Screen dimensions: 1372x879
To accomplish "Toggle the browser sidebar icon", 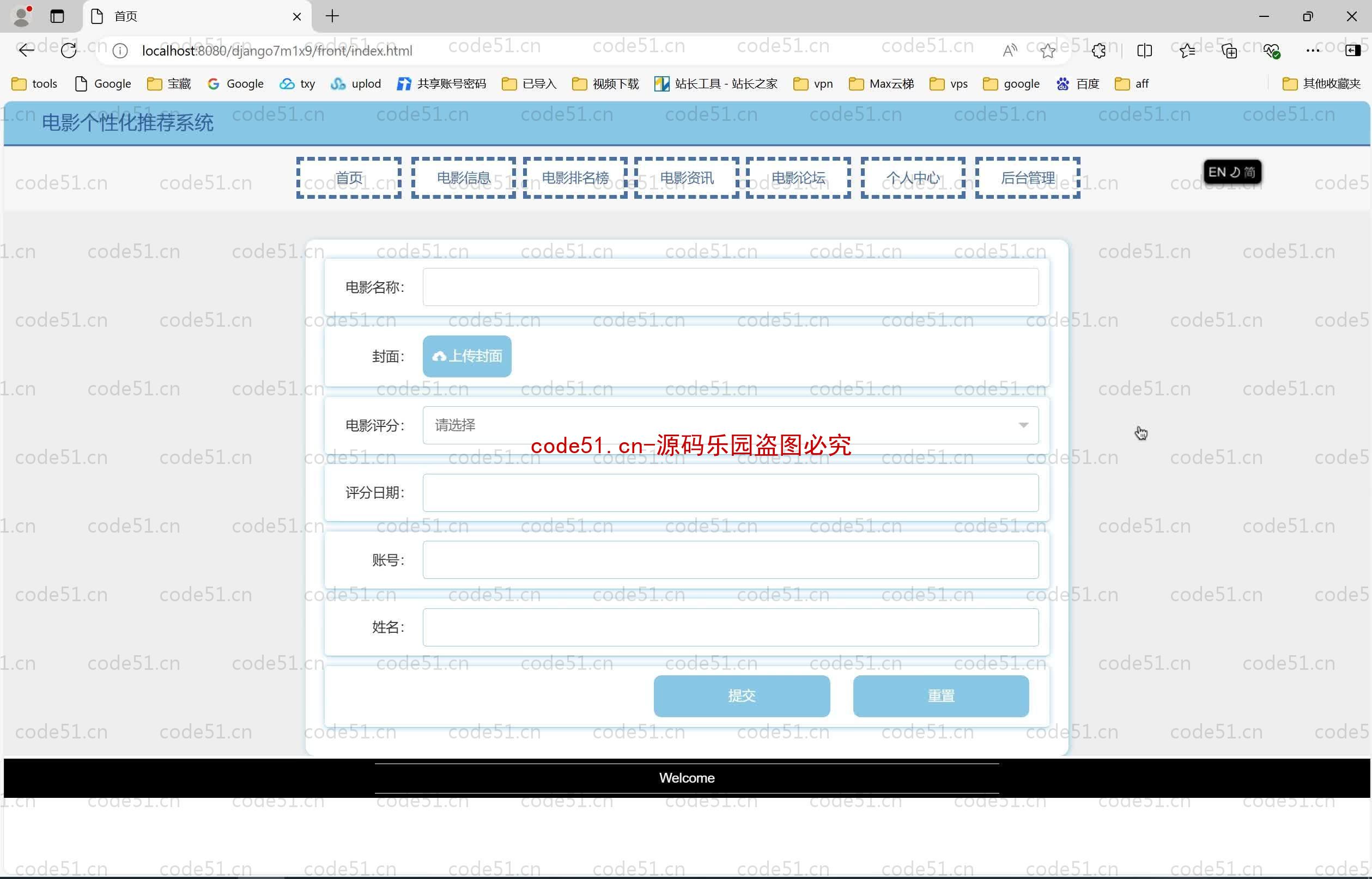I will pyautogui.click(x=1353, y=51).
